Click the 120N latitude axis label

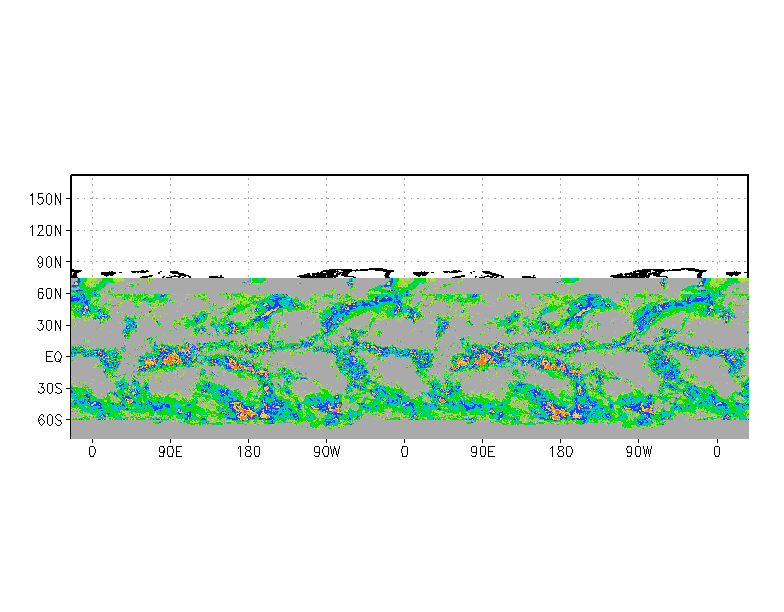[46, 230]
